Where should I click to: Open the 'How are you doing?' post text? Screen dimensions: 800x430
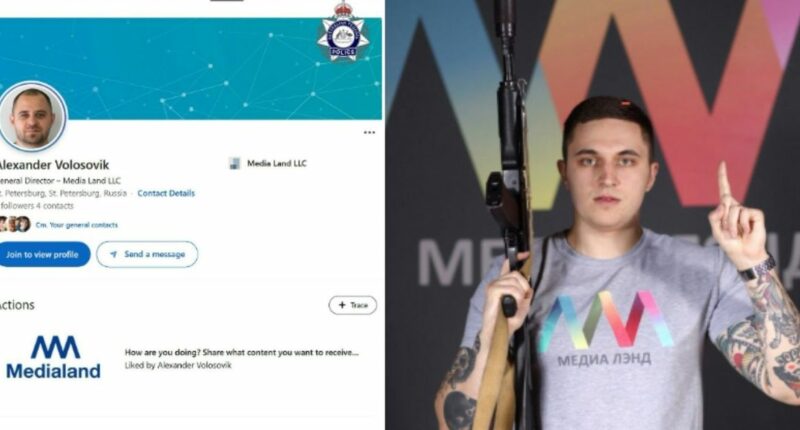(242, 352)
